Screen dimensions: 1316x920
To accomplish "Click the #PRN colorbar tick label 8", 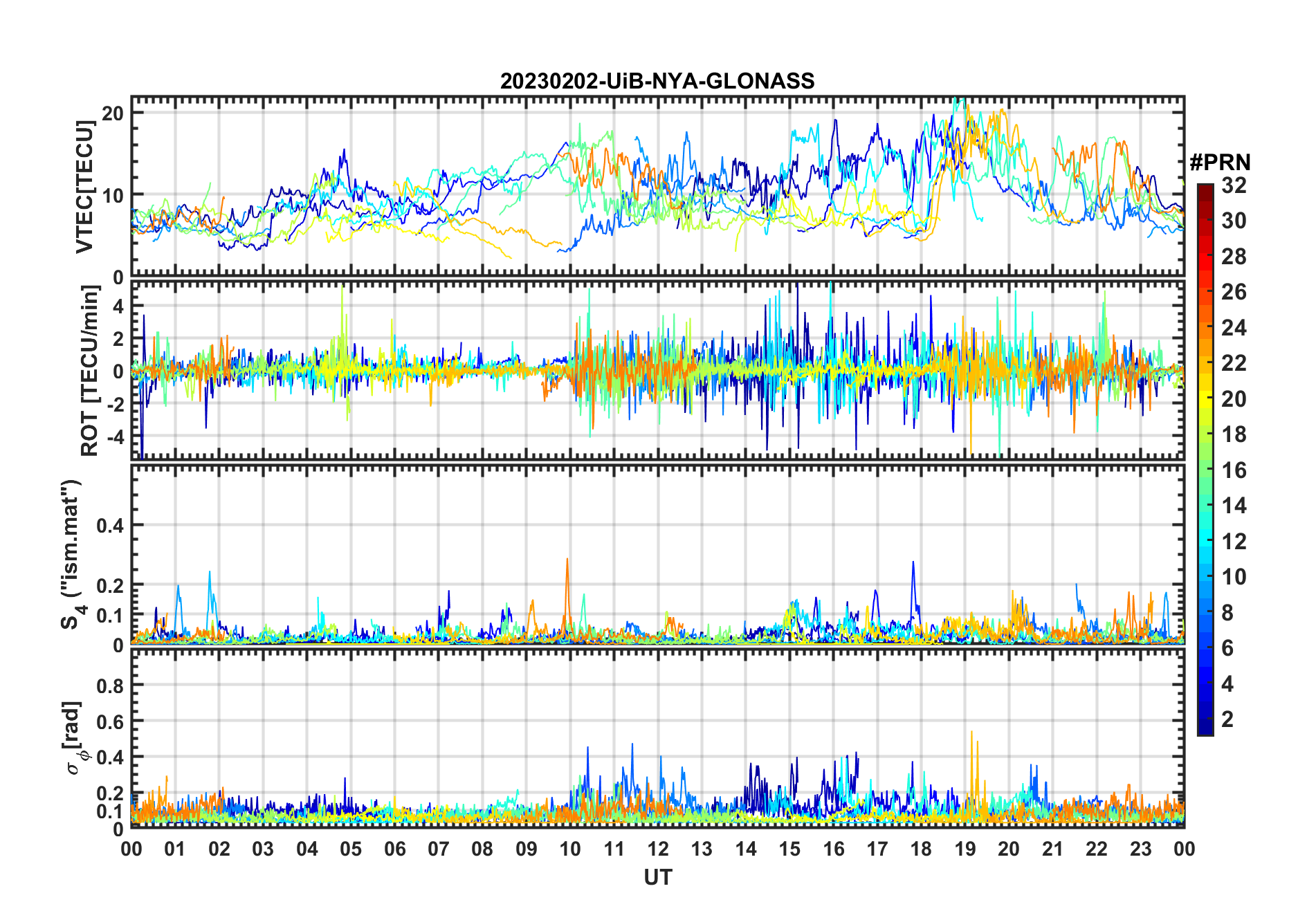I will tap(1228, 613).
